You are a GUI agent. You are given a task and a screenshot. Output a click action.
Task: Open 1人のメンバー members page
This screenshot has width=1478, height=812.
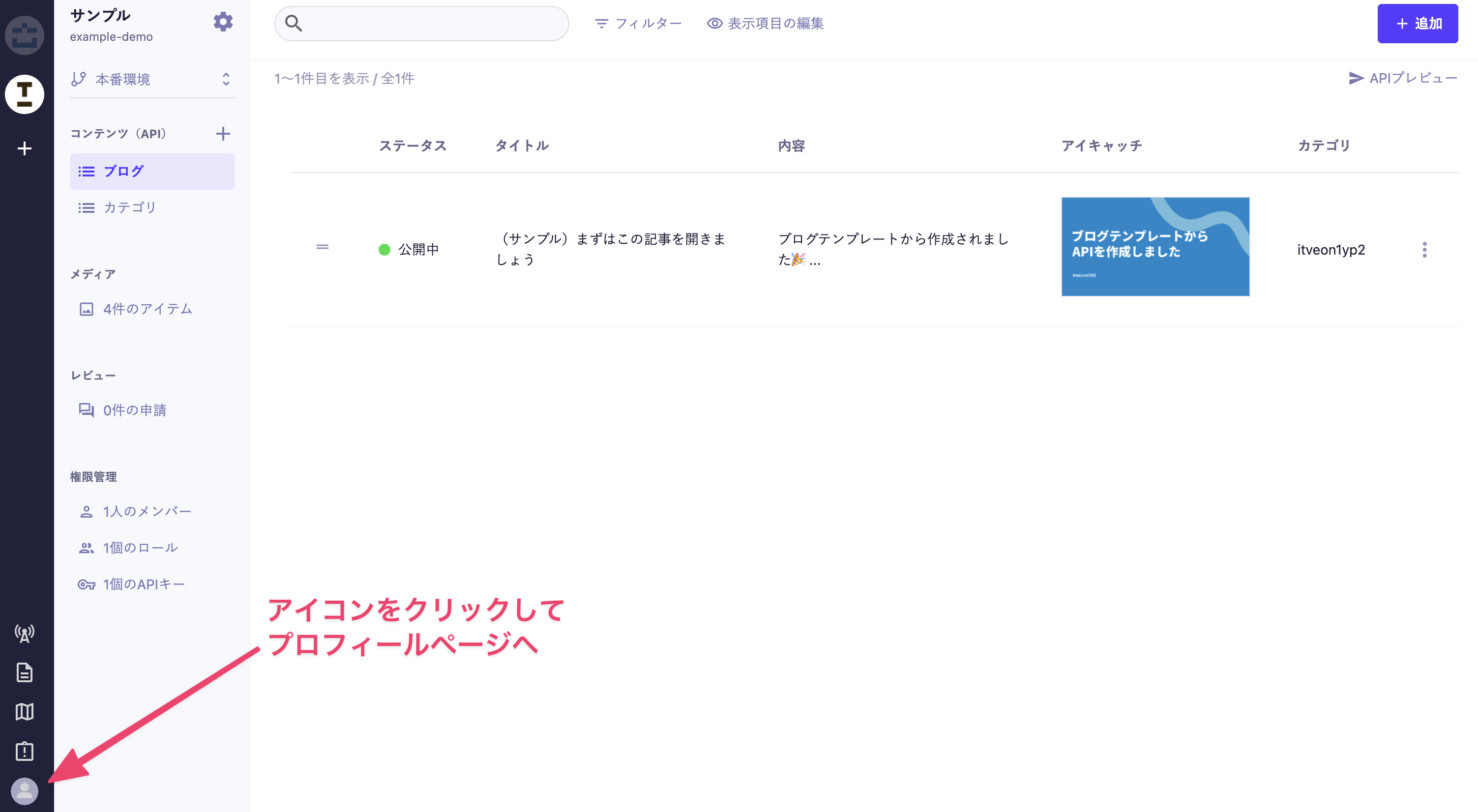coord(152,512)
